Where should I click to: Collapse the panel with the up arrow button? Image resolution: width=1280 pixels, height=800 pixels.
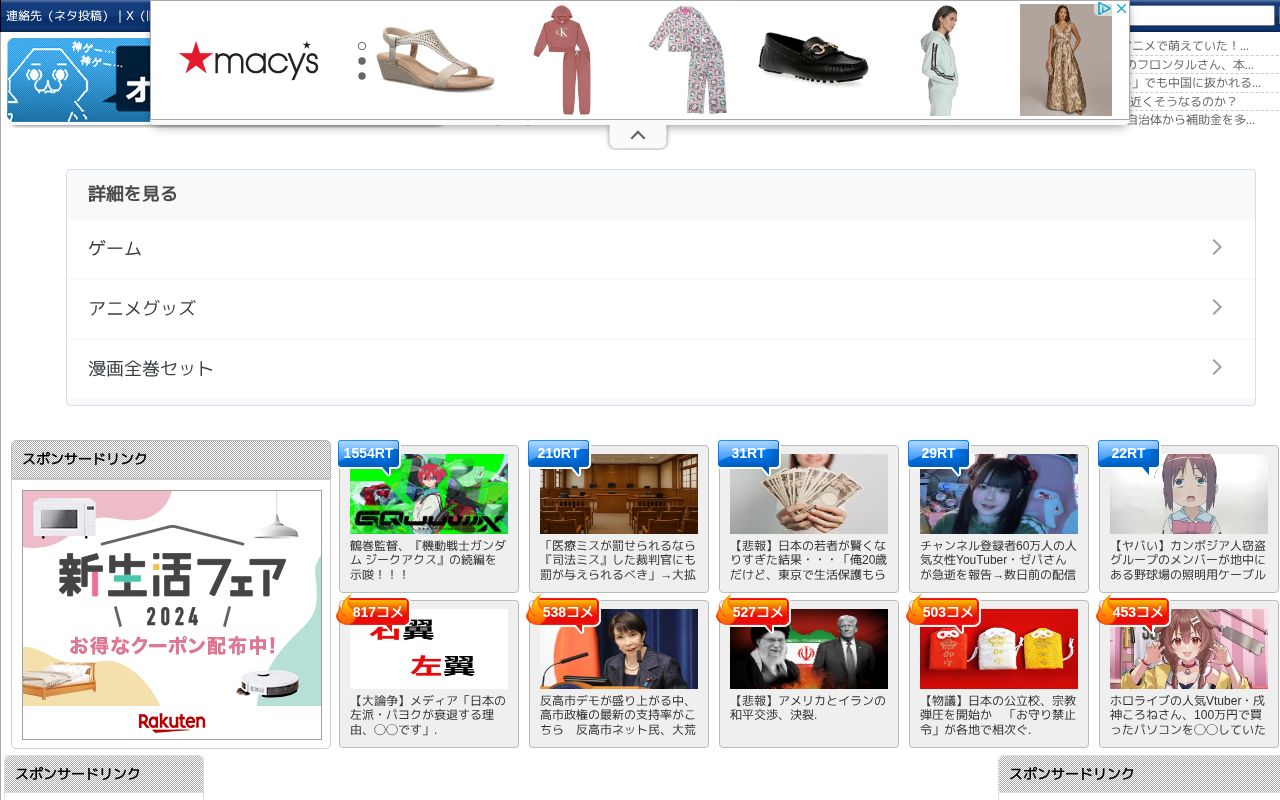pos(638,134)
